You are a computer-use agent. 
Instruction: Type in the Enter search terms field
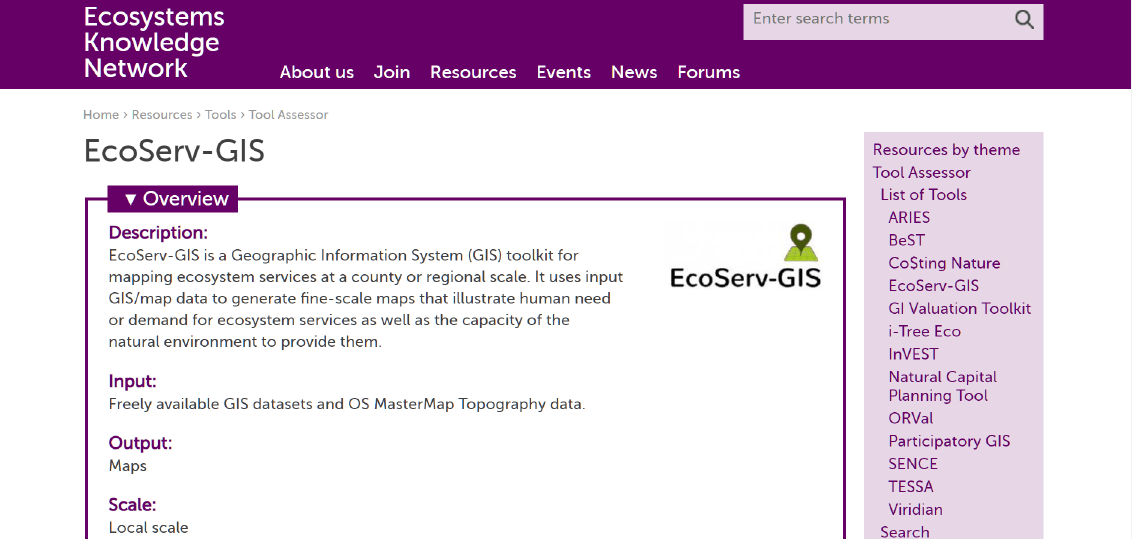(x=875, y=20)
